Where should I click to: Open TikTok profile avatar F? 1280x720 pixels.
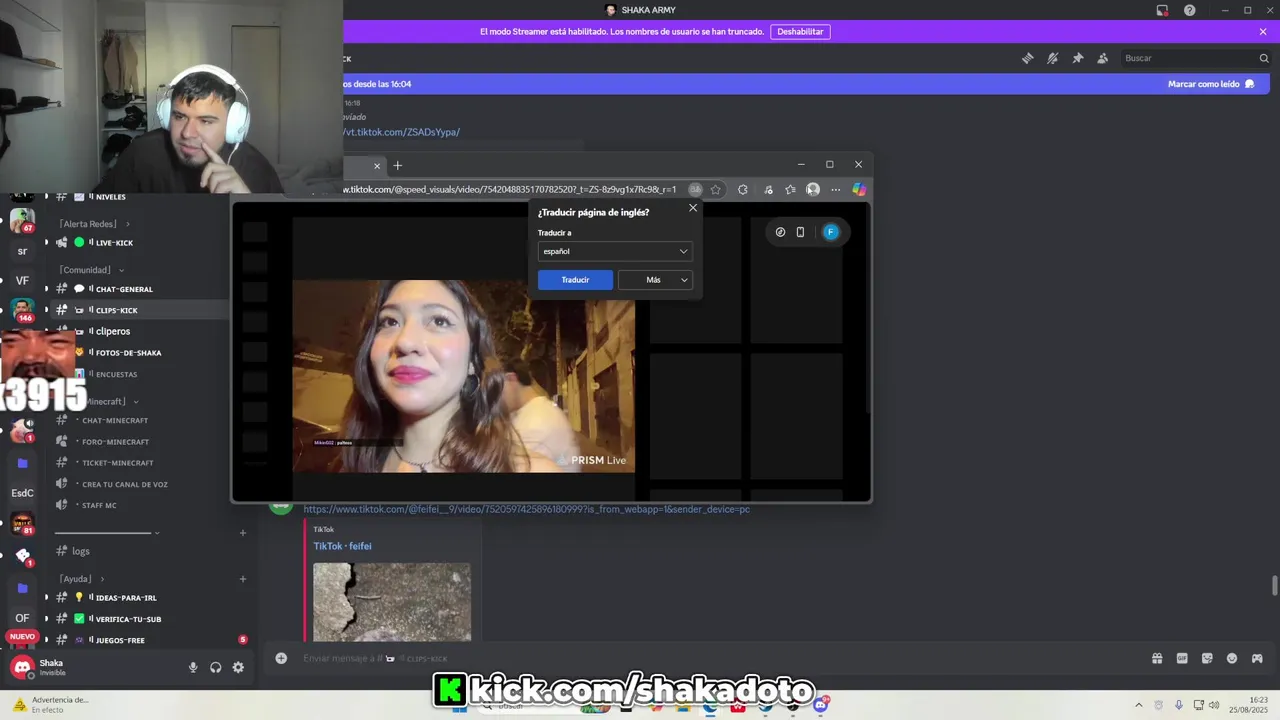coord(830,232)
